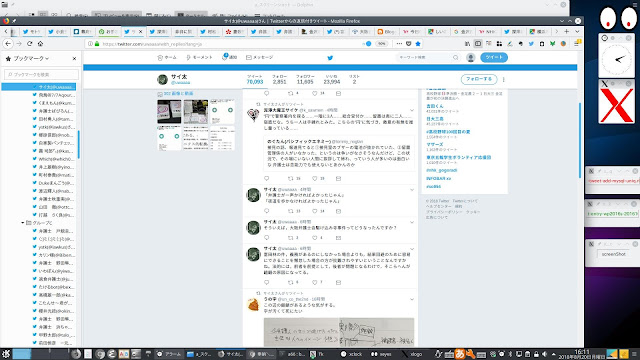Reload the current Twitter page
The height and width of the screenshot is (360, 640).
coord(29,44)
